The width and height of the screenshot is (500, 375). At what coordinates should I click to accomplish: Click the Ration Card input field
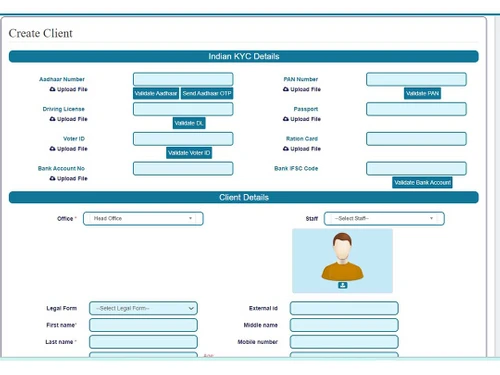416,139
